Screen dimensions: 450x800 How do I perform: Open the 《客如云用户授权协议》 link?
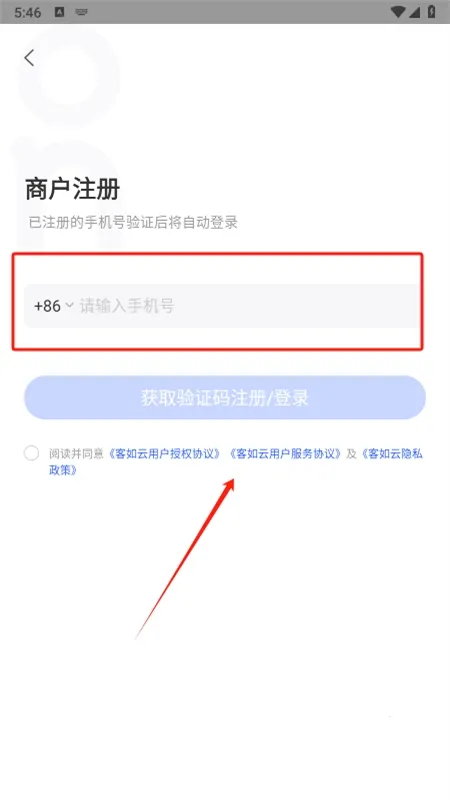[x=165, y=454]
